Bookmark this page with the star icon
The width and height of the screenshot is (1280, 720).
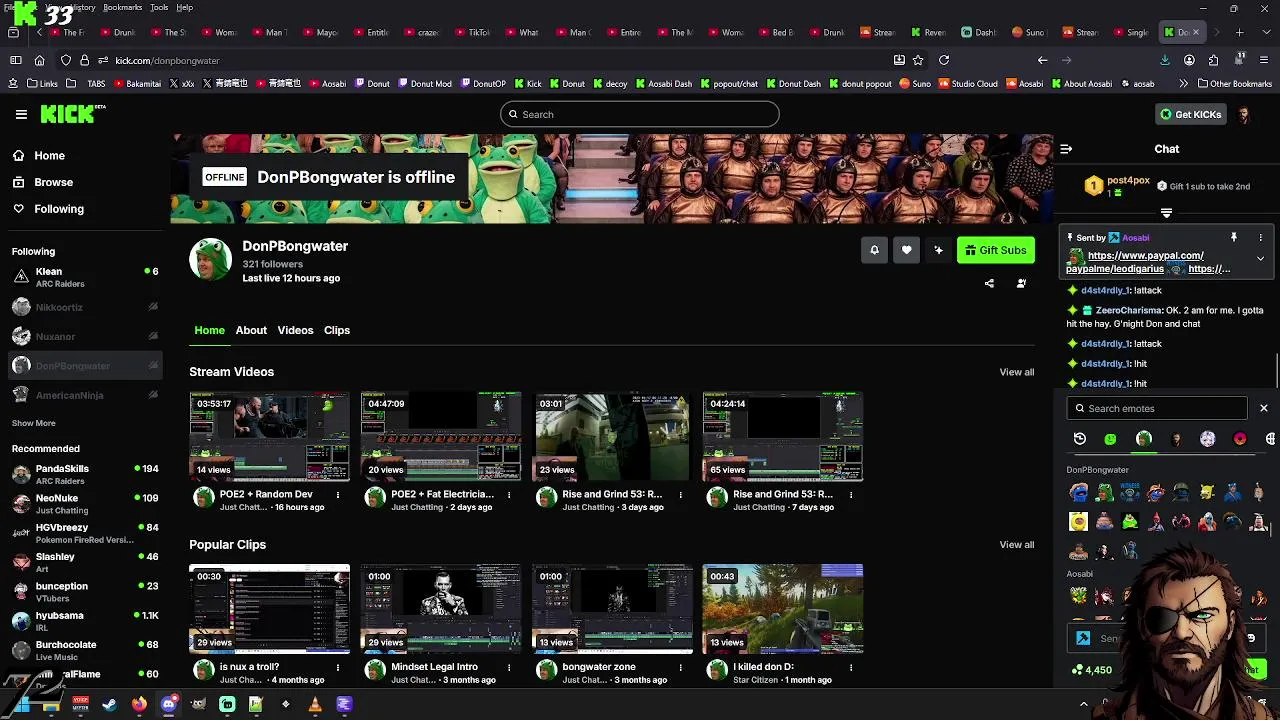(918, 60)
